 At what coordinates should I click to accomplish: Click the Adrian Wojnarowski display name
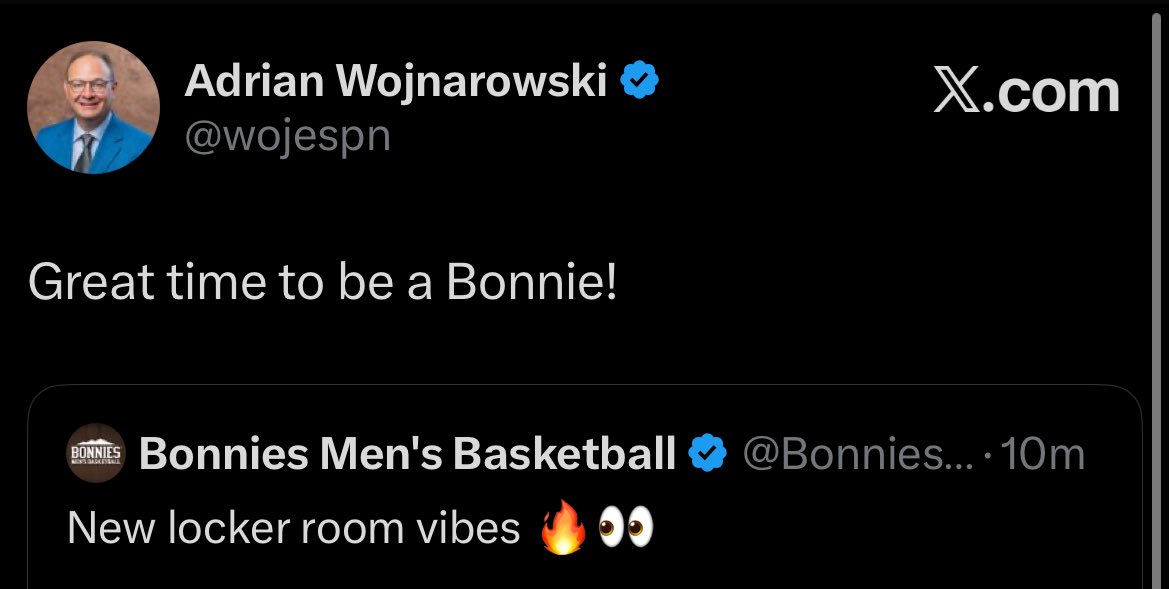tap(396, 81)
